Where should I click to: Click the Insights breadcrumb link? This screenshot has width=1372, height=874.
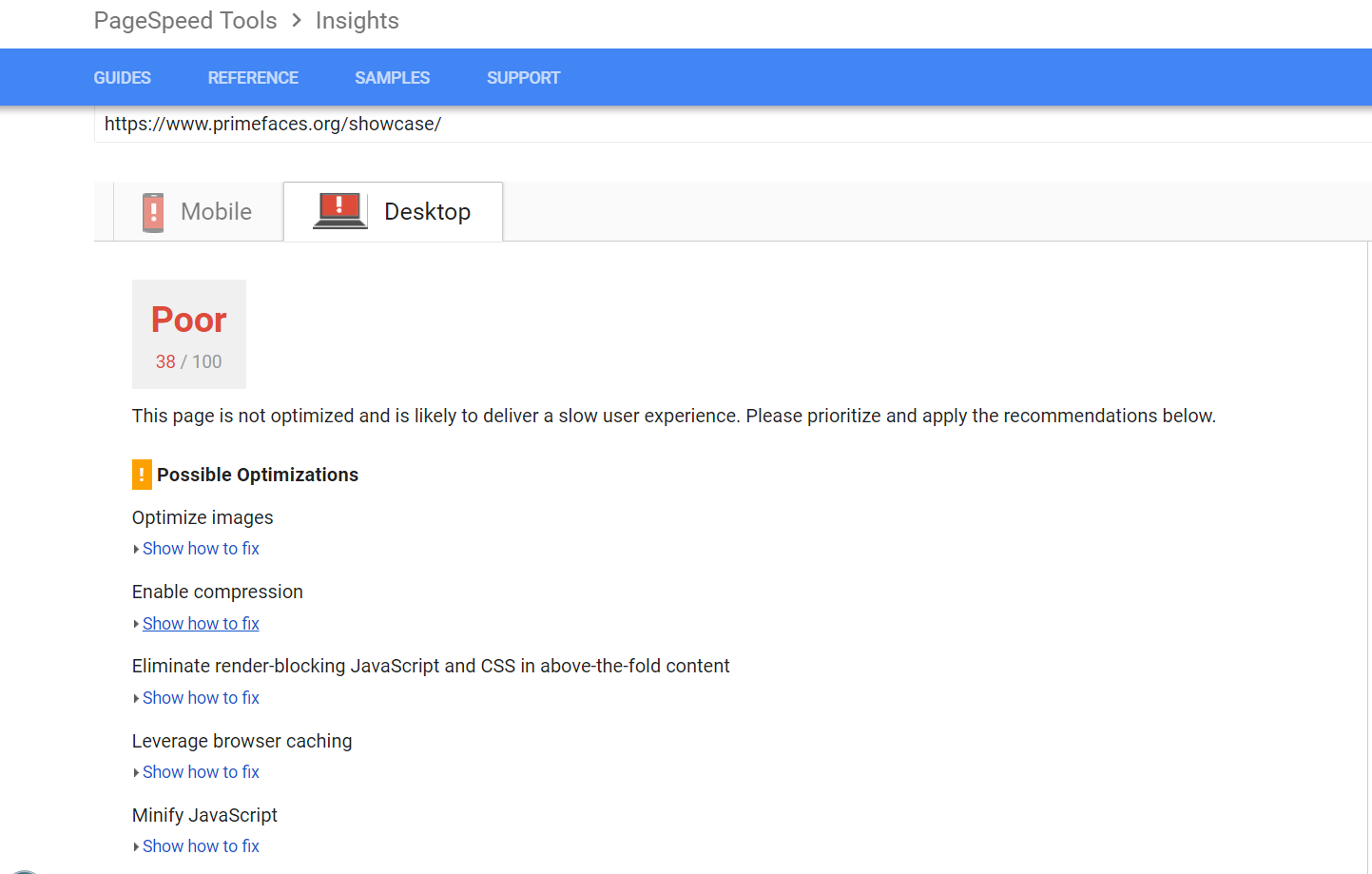pos(357,20)
